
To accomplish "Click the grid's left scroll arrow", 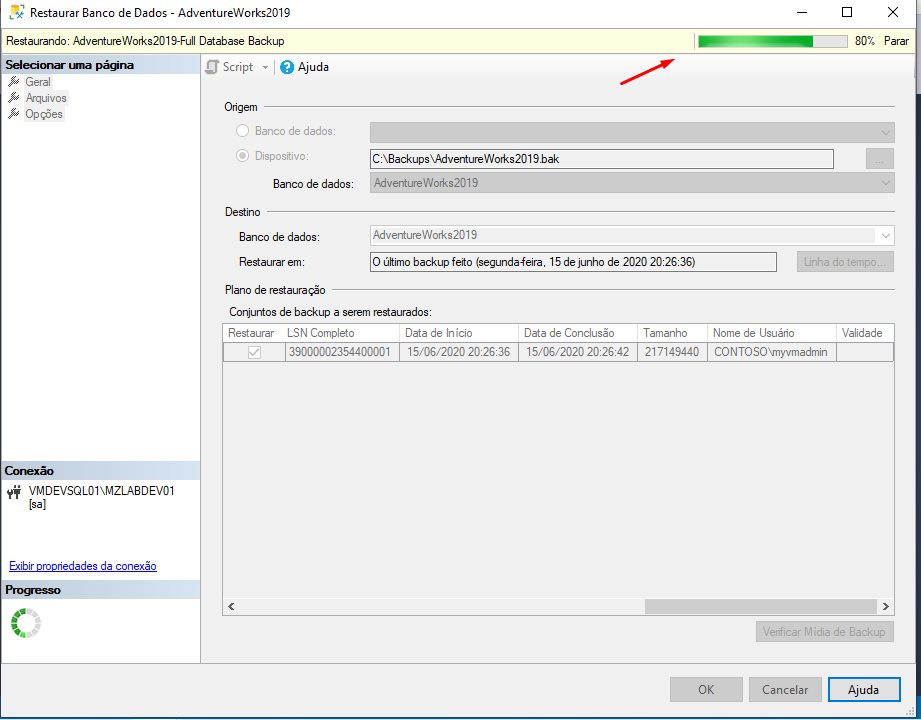I will (231, 607).
